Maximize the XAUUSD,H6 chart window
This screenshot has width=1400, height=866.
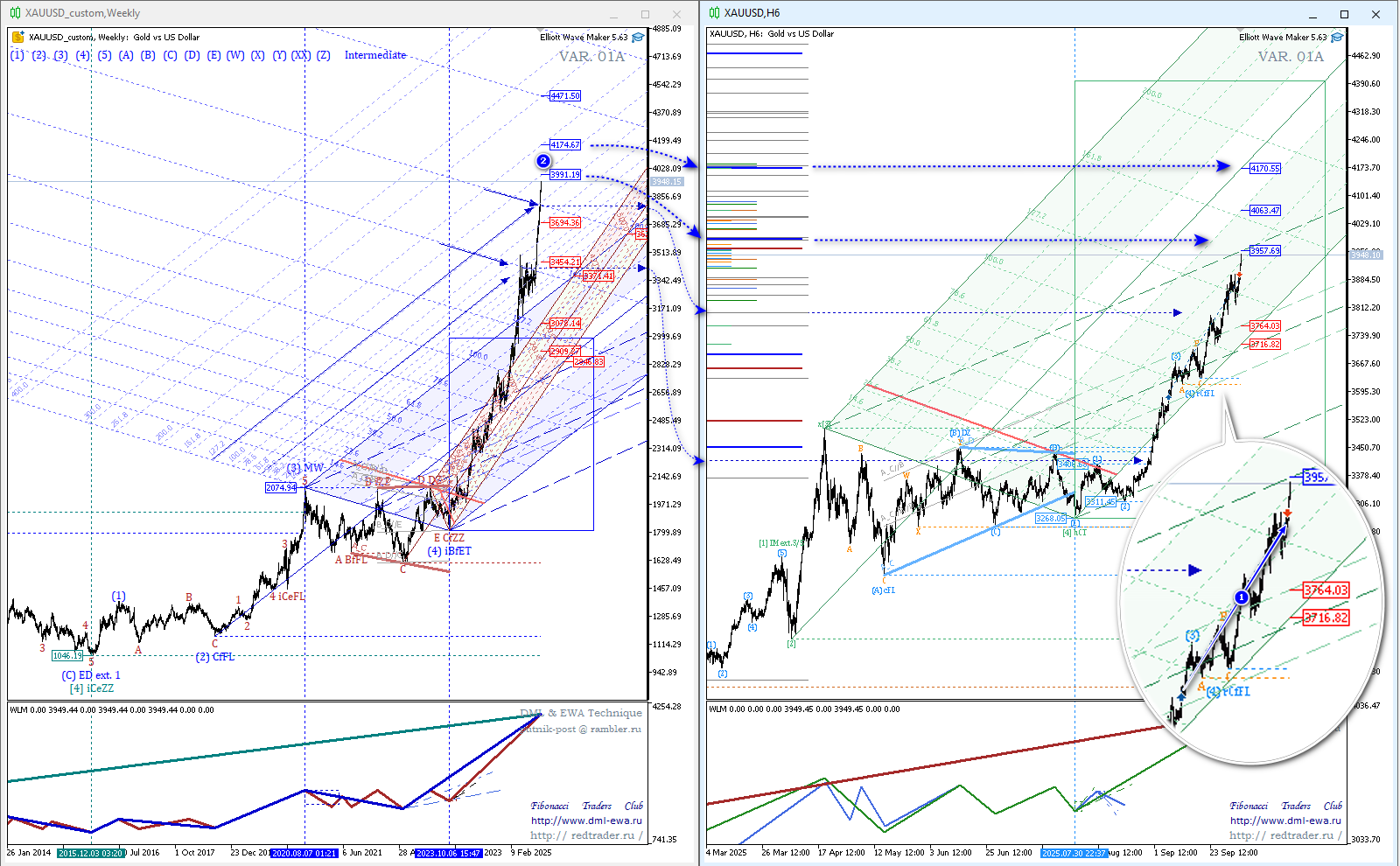1344,14
